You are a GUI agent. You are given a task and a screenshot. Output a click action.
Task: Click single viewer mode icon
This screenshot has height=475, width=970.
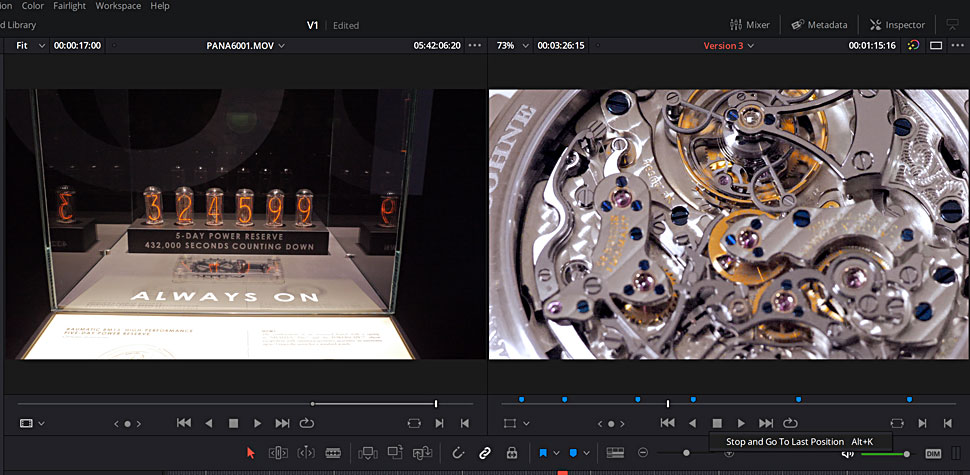(x=936, y=45)
